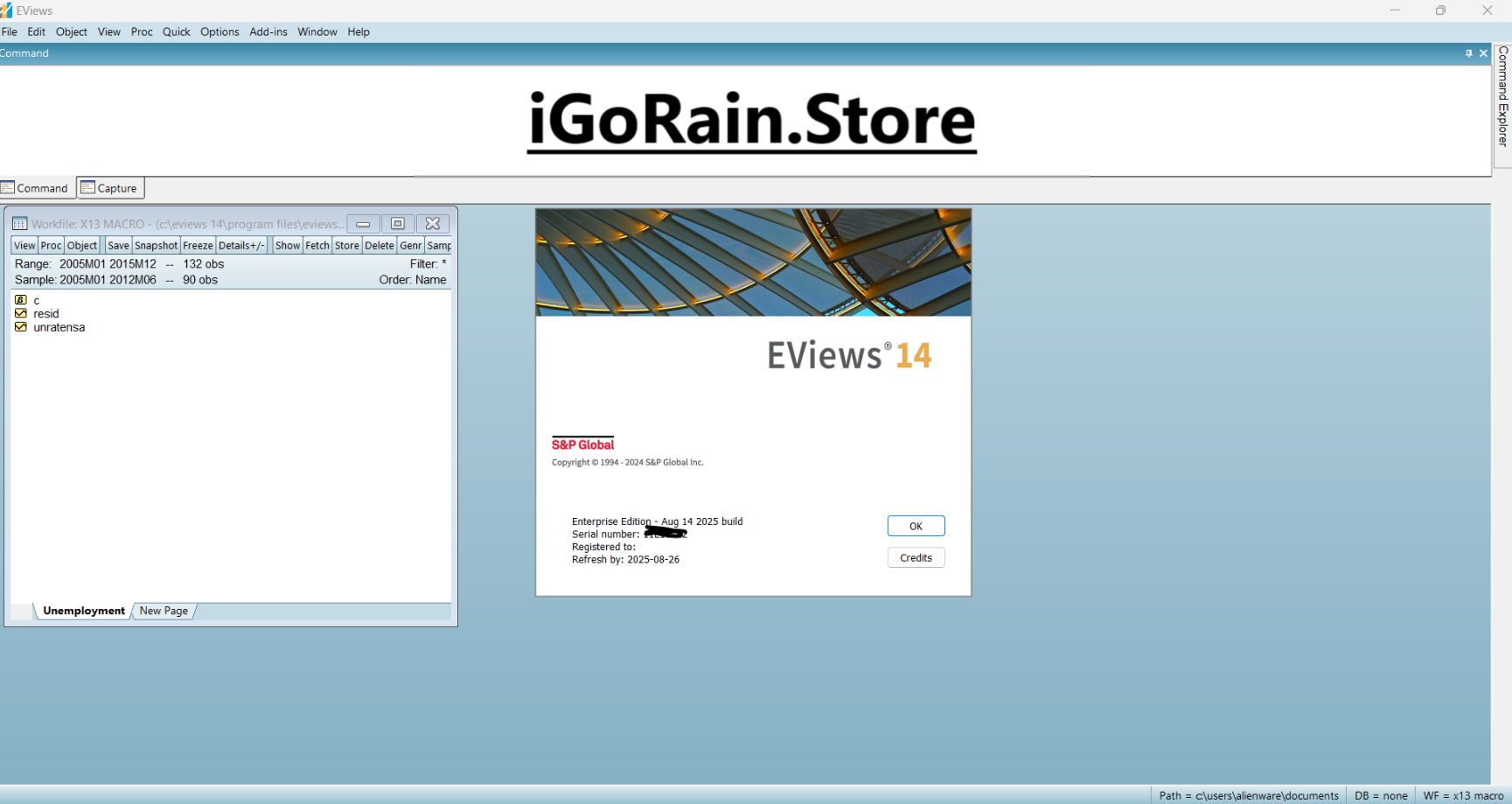Click the workfile grid icon in title bar

coord(19,224)
